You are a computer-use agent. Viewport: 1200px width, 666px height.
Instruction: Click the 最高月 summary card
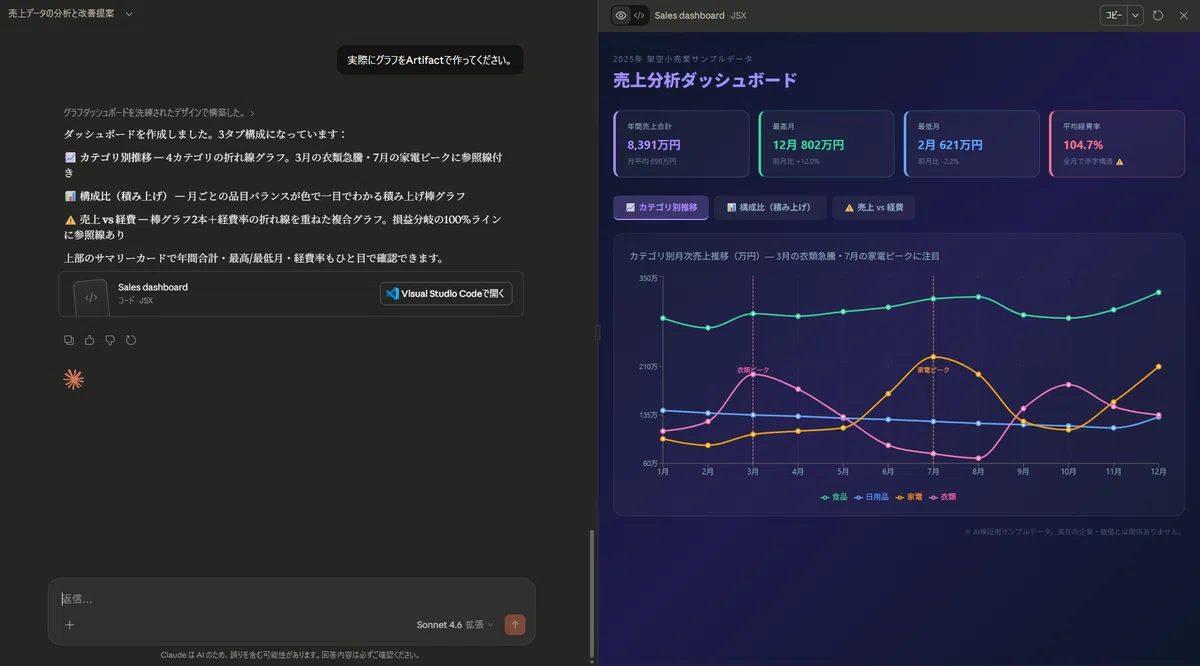pos(826,144)
